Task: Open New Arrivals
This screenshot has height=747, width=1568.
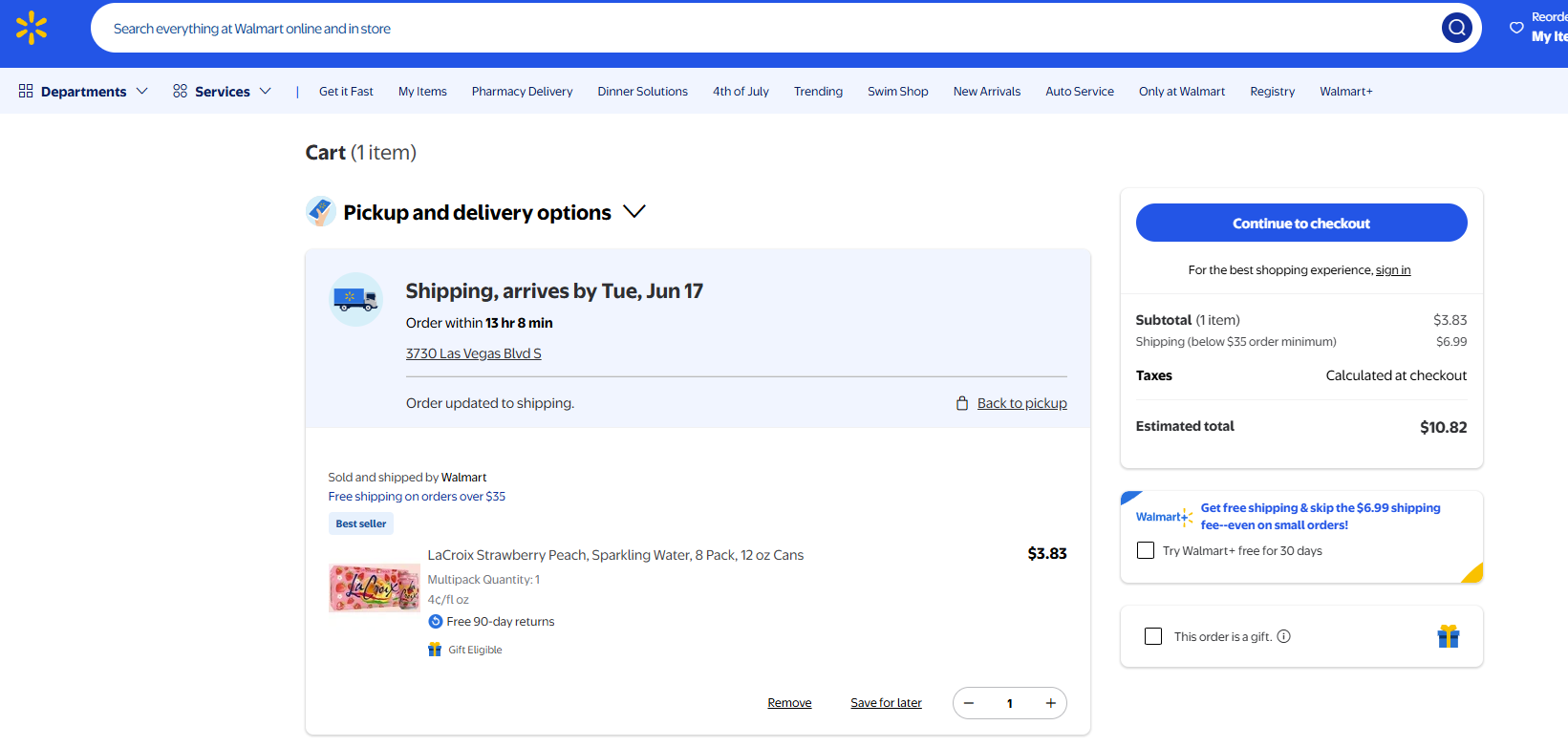Action: click(x=986, y=92)
